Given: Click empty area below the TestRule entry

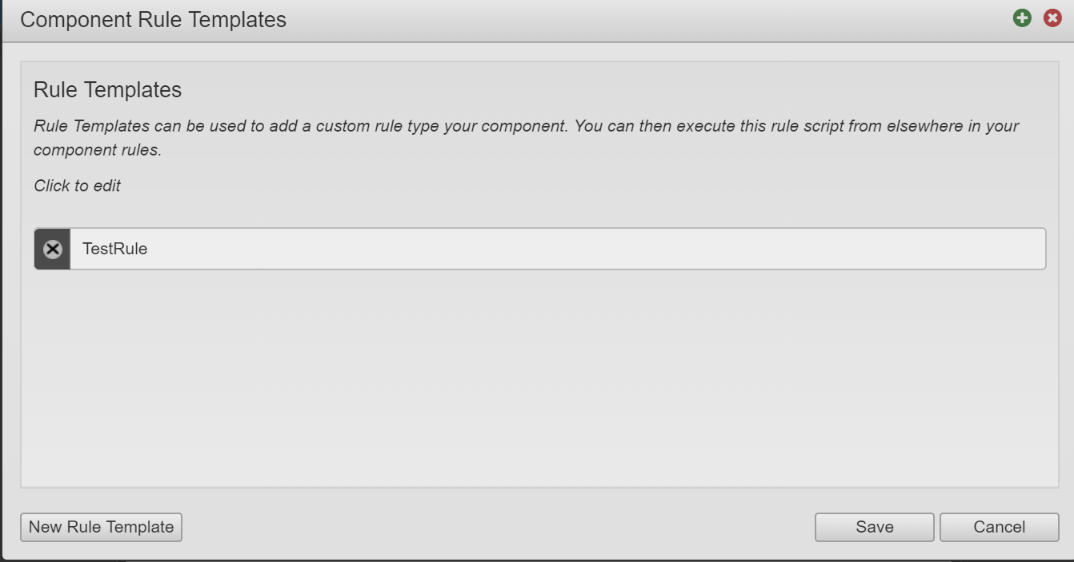Looking at the screenshot, I should (x=540, y=377).
